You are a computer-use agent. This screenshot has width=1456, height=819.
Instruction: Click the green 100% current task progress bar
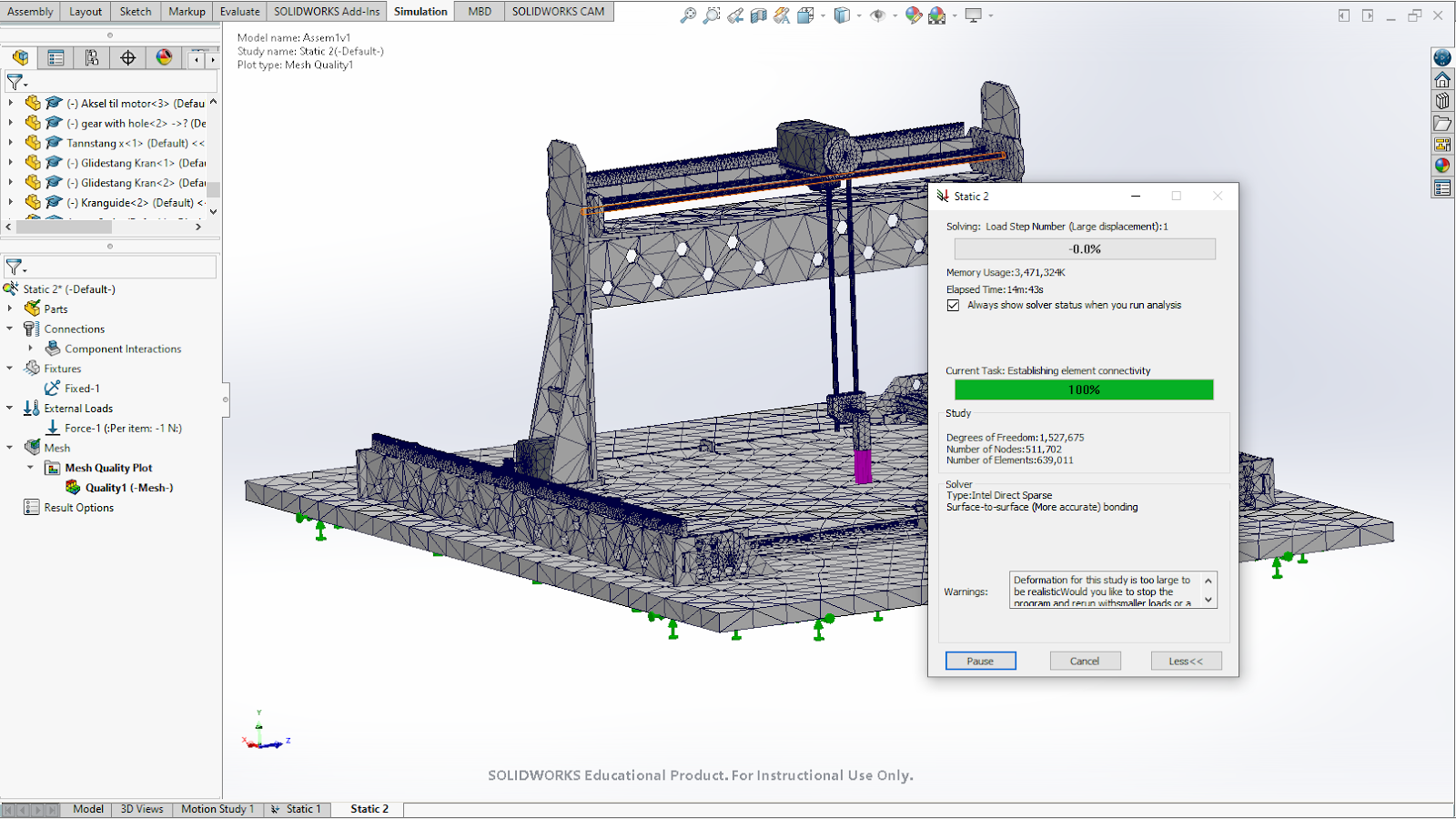click(x=1084, y=389)
